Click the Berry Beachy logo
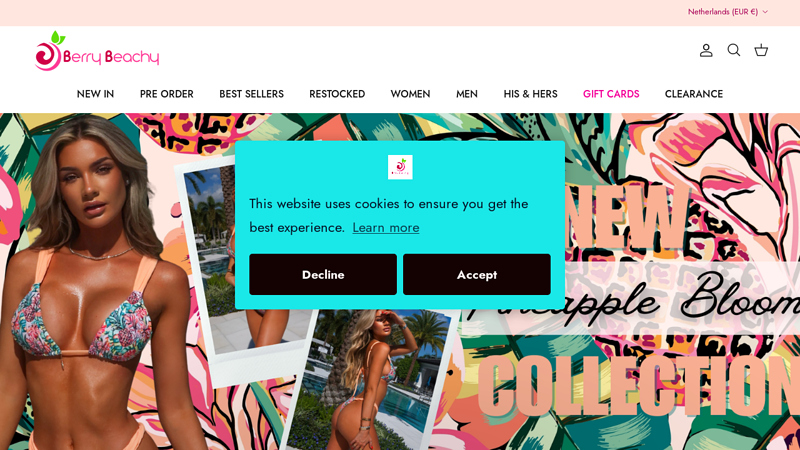Image resolution: width=800 pixels, height=450 pixels. coord(97,51)
